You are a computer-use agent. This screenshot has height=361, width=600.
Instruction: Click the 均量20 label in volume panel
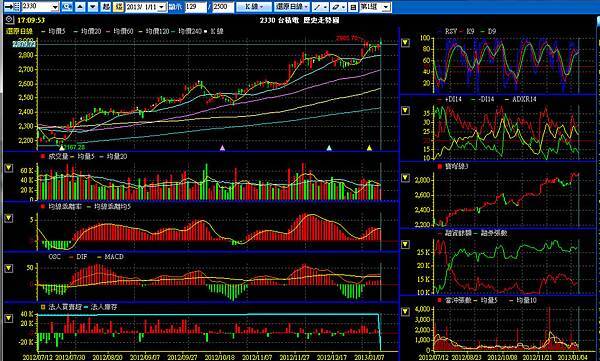[117, 157]
